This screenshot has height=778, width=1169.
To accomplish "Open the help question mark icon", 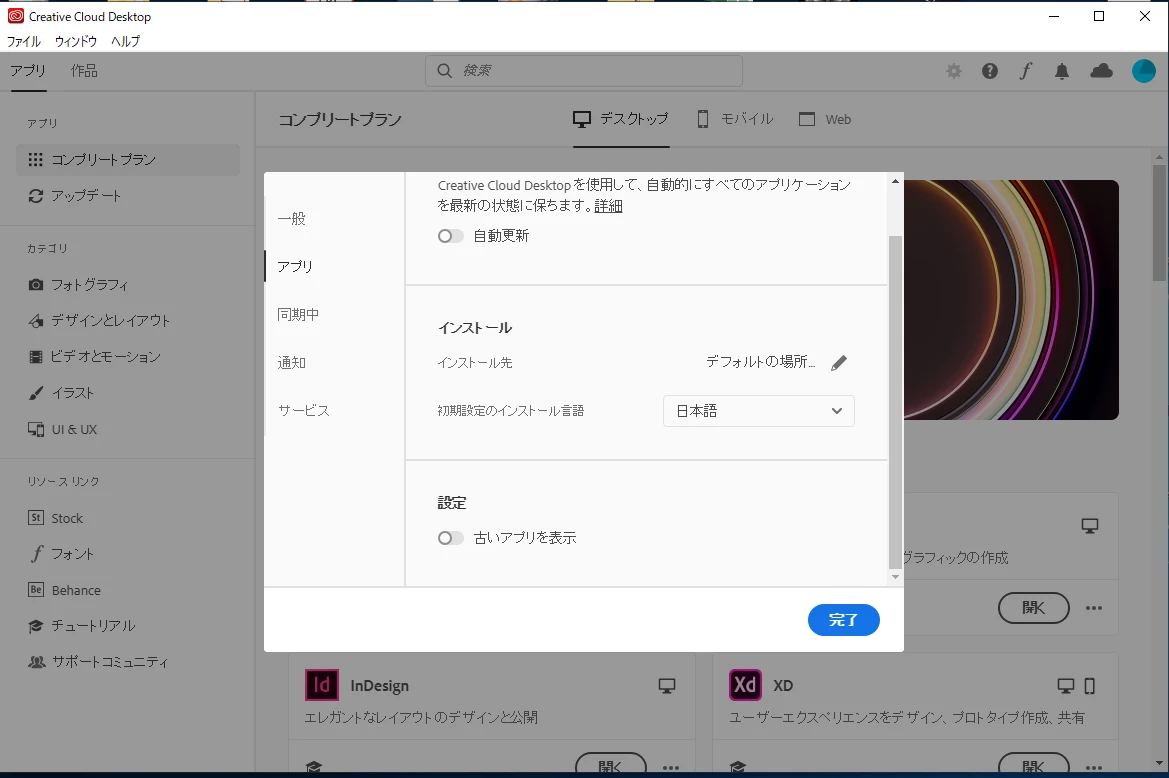I will (x=989, y=71).
